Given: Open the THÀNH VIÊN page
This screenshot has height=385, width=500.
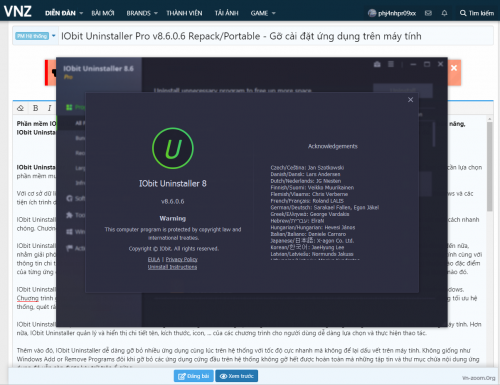Looking at the screenshot, I should click(x=184, y=13).
